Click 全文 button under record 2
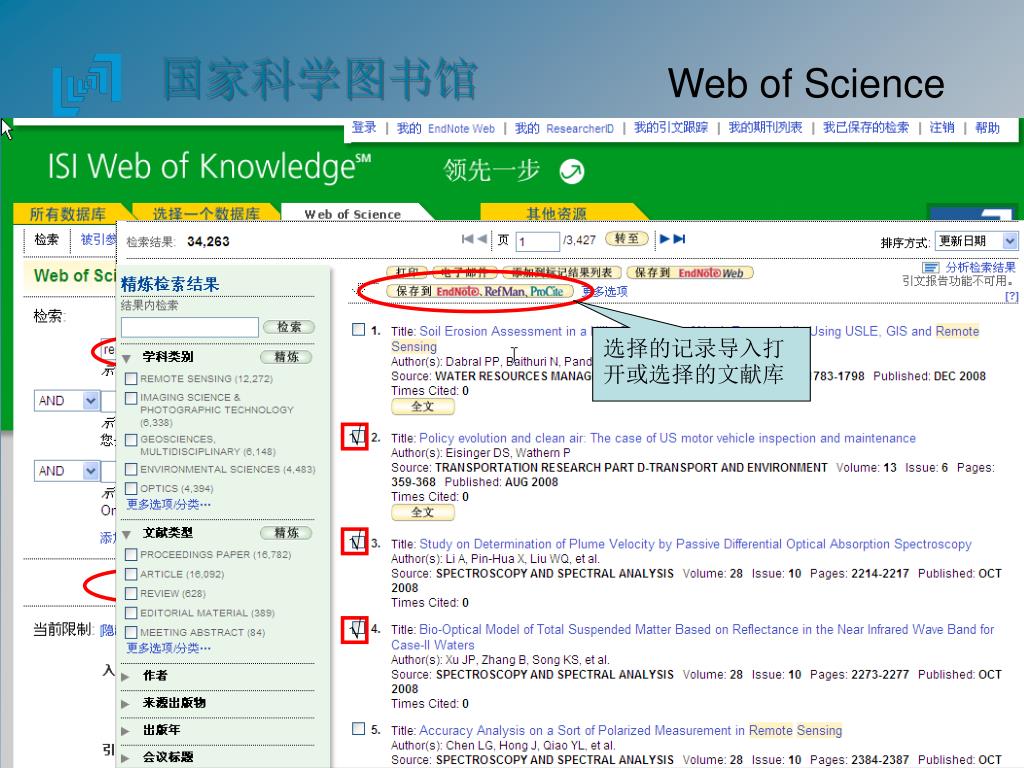The height and width of the screenshot is (768, 1024). click(423, 512)
